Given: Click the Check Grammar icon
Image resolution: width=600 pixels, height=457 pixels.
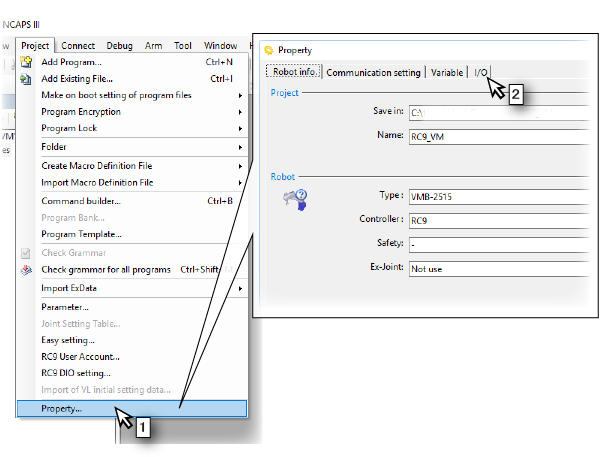Looking at the screenshot, I should click(27, 253).
